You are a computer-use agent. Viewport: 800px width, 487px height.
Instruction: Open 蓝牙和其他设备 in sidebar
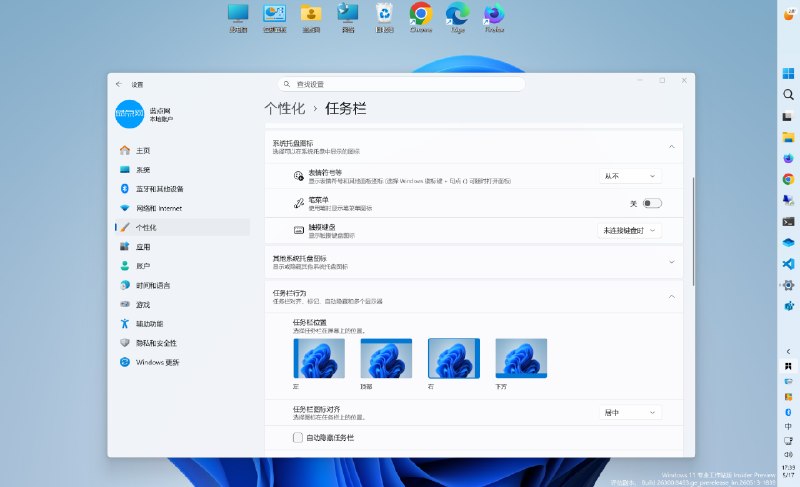pyautogui.click(x=183, y=189)
